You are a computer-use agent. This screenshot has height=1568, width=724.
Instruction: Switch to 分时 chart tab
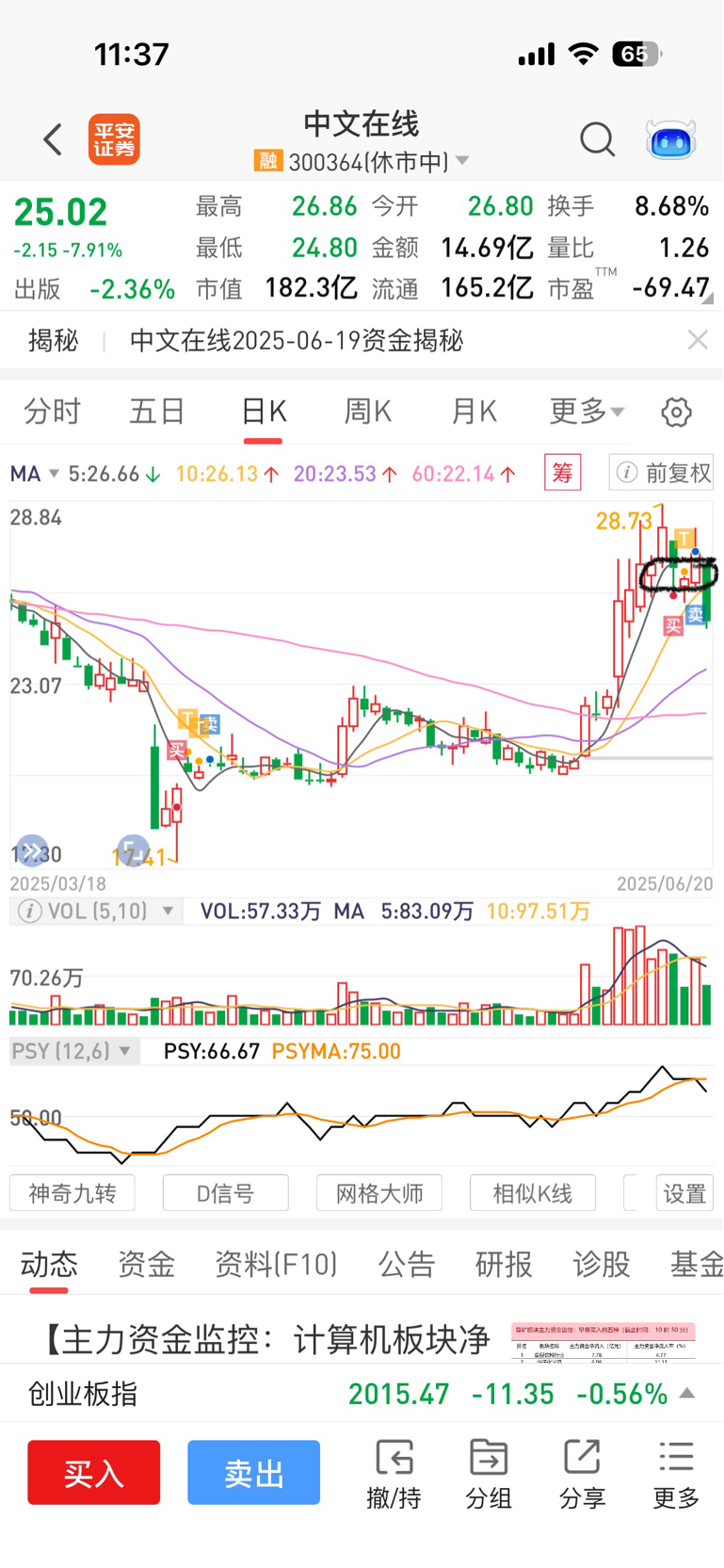[52, 412]
